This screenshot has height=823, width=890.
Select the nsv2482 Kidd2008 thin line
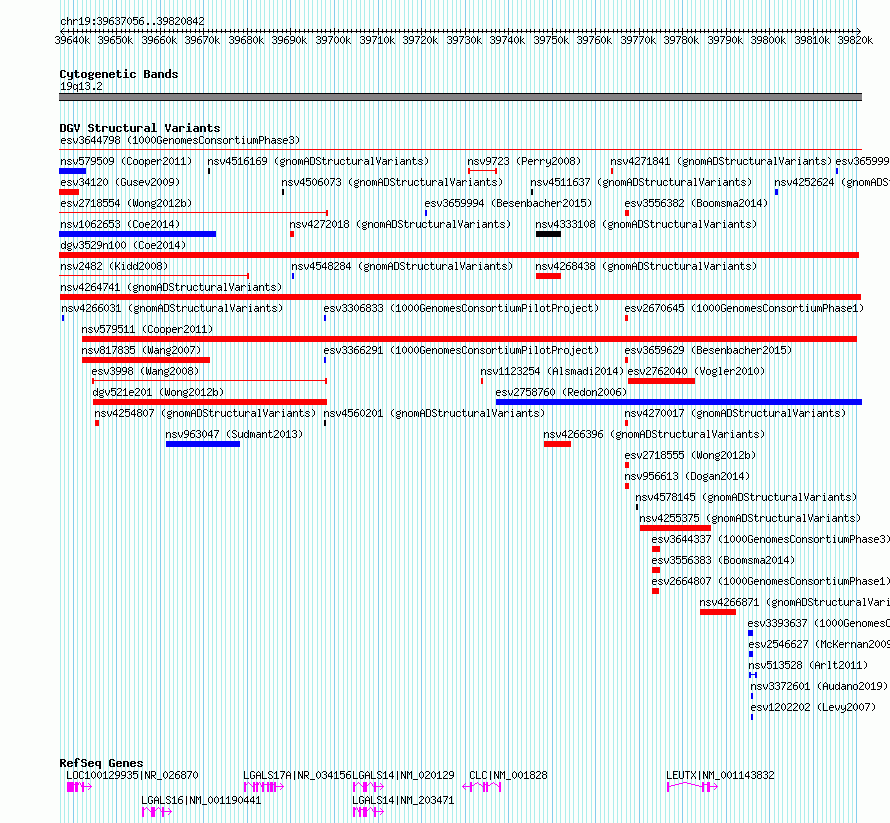coord(154,276)
